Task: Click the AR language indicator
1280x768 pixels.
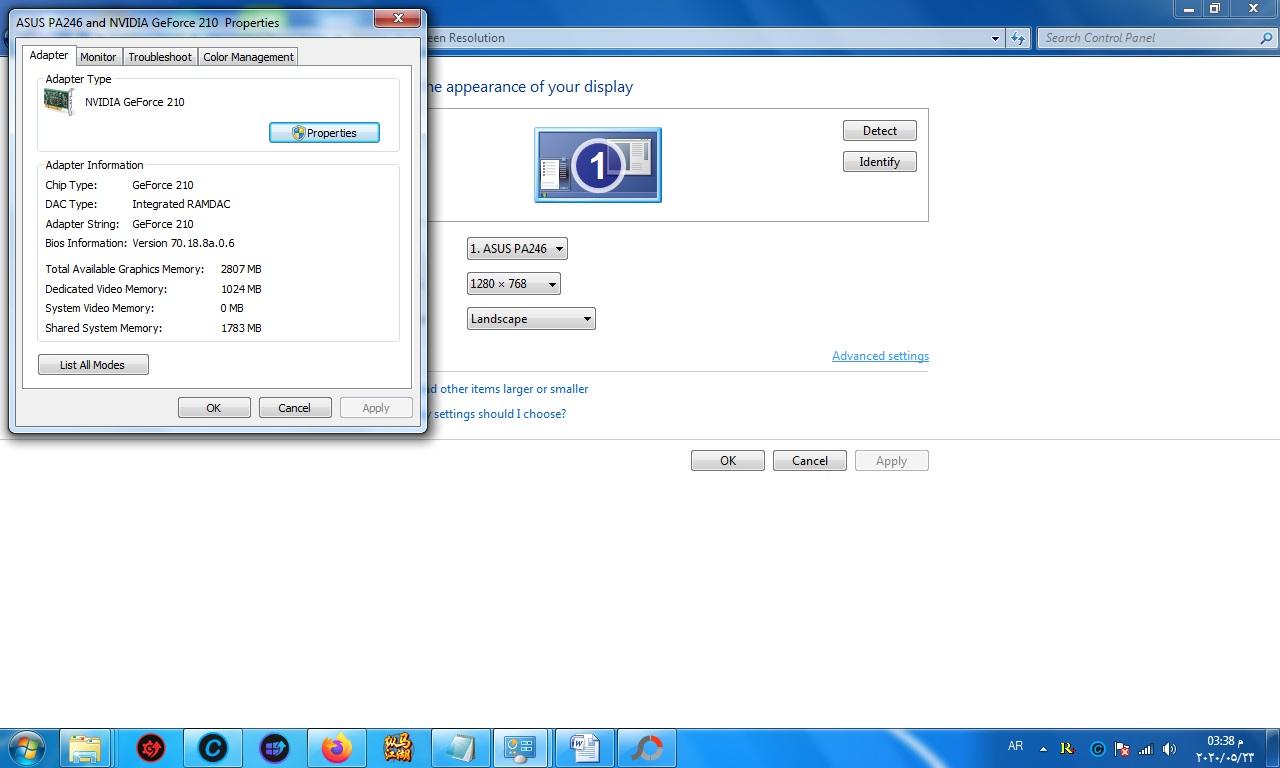Action: click(1015, 746)
